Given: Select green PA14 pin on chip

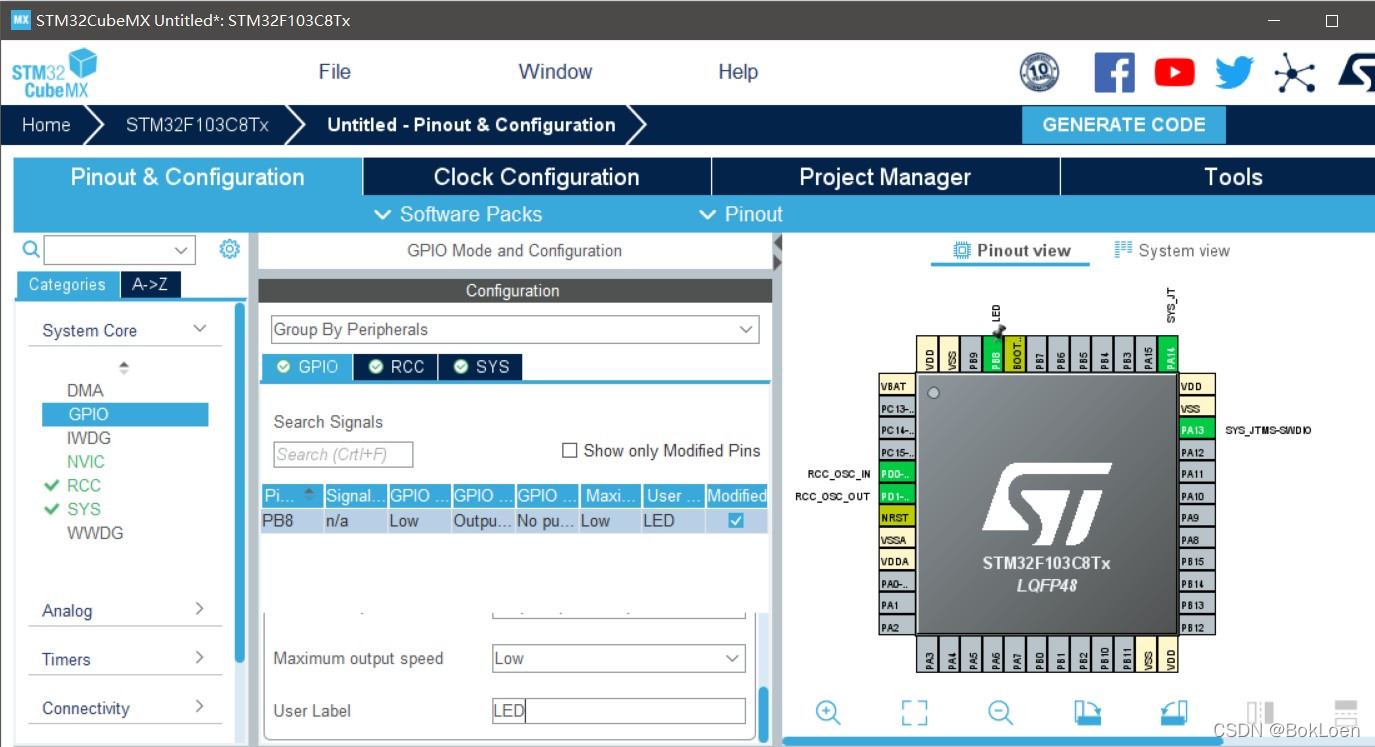Looking at the screenshot, I should click(x=1170, y=354).
